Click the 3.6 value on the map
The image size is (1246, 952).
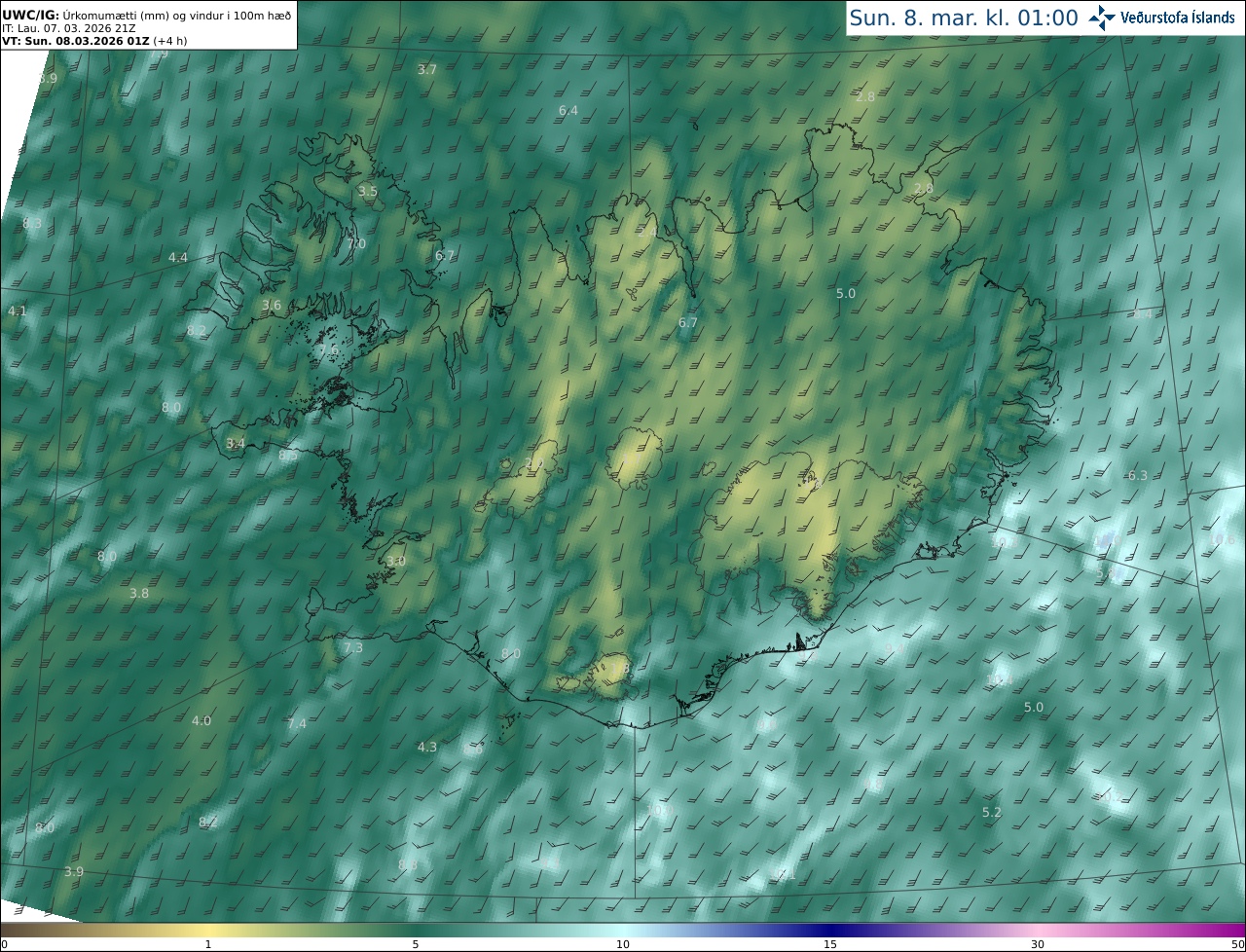[272, 305]
